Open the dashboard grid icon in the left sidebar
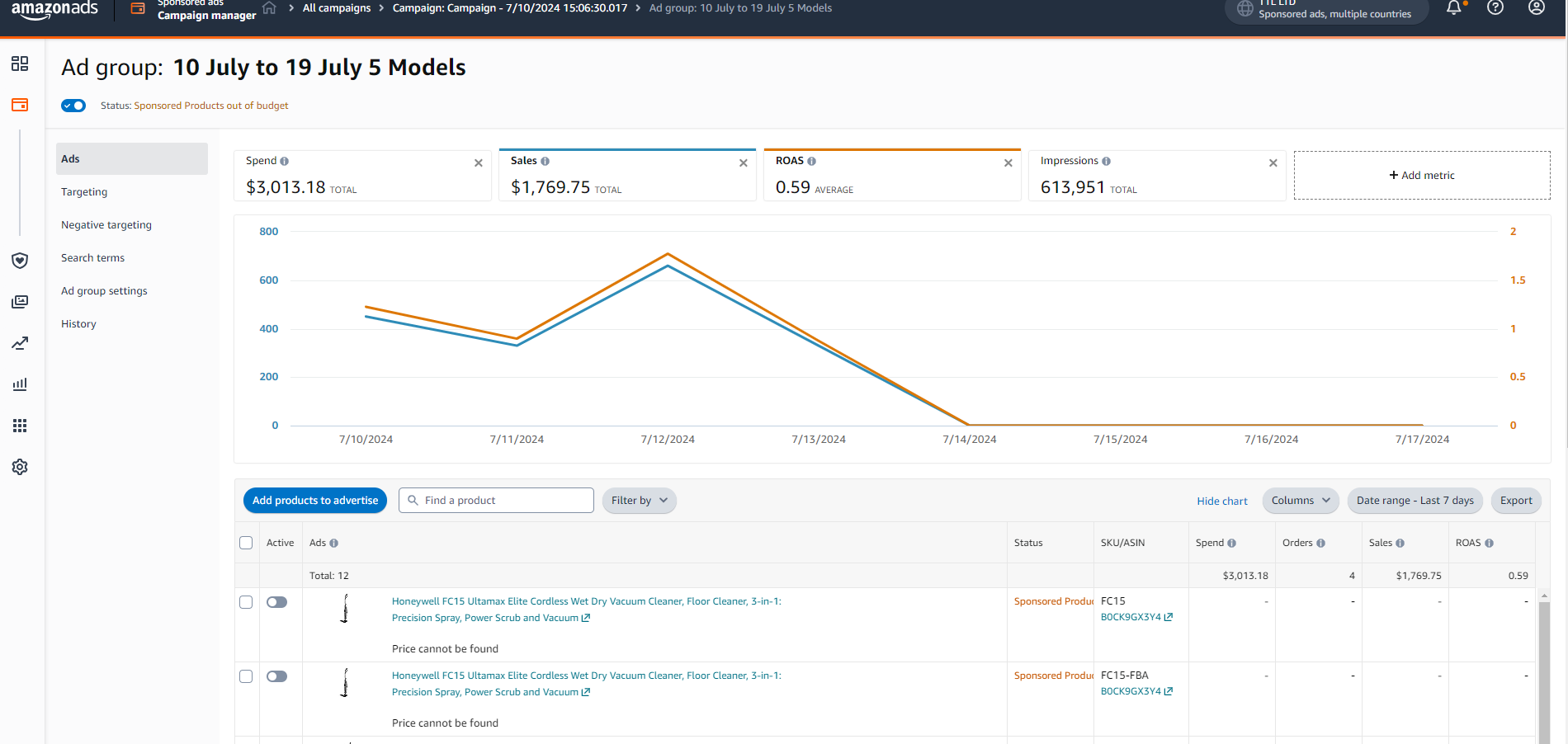1568x744 pixels. click(20, 64)
